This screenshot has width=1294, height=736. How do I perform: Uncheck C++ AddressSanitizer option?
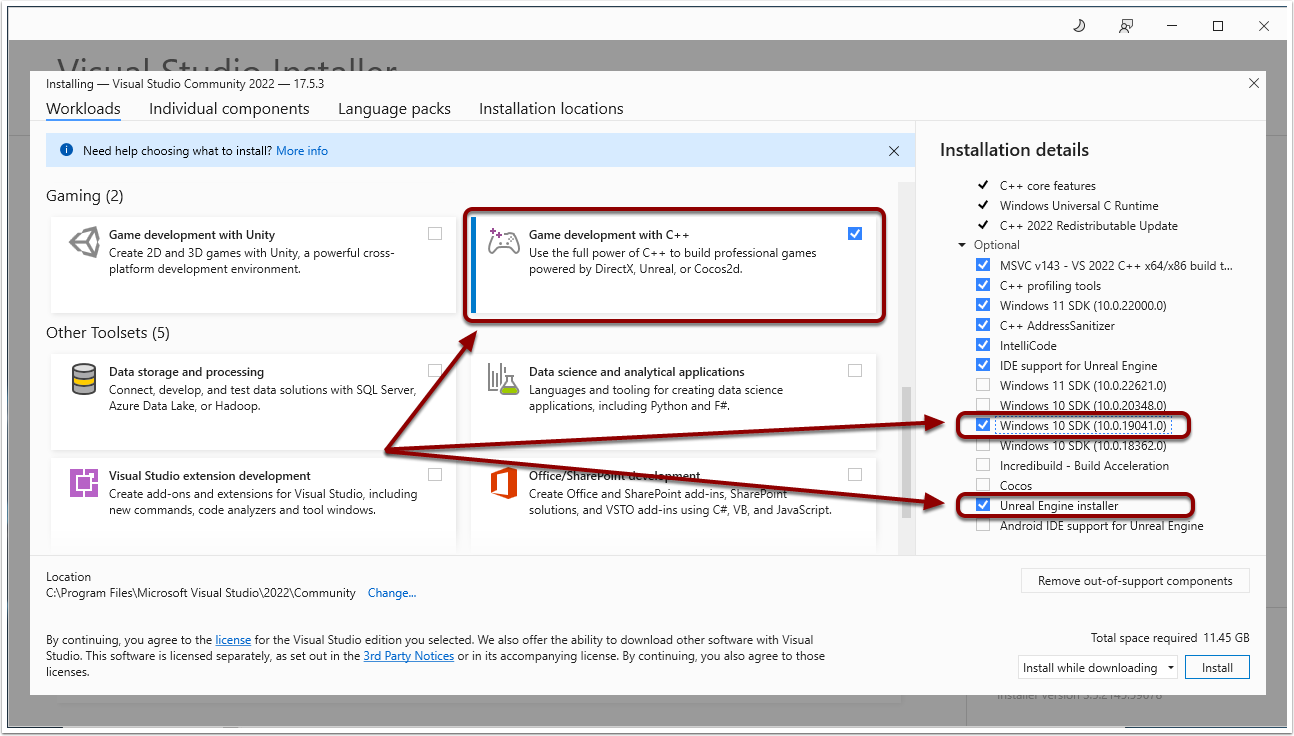983,325
